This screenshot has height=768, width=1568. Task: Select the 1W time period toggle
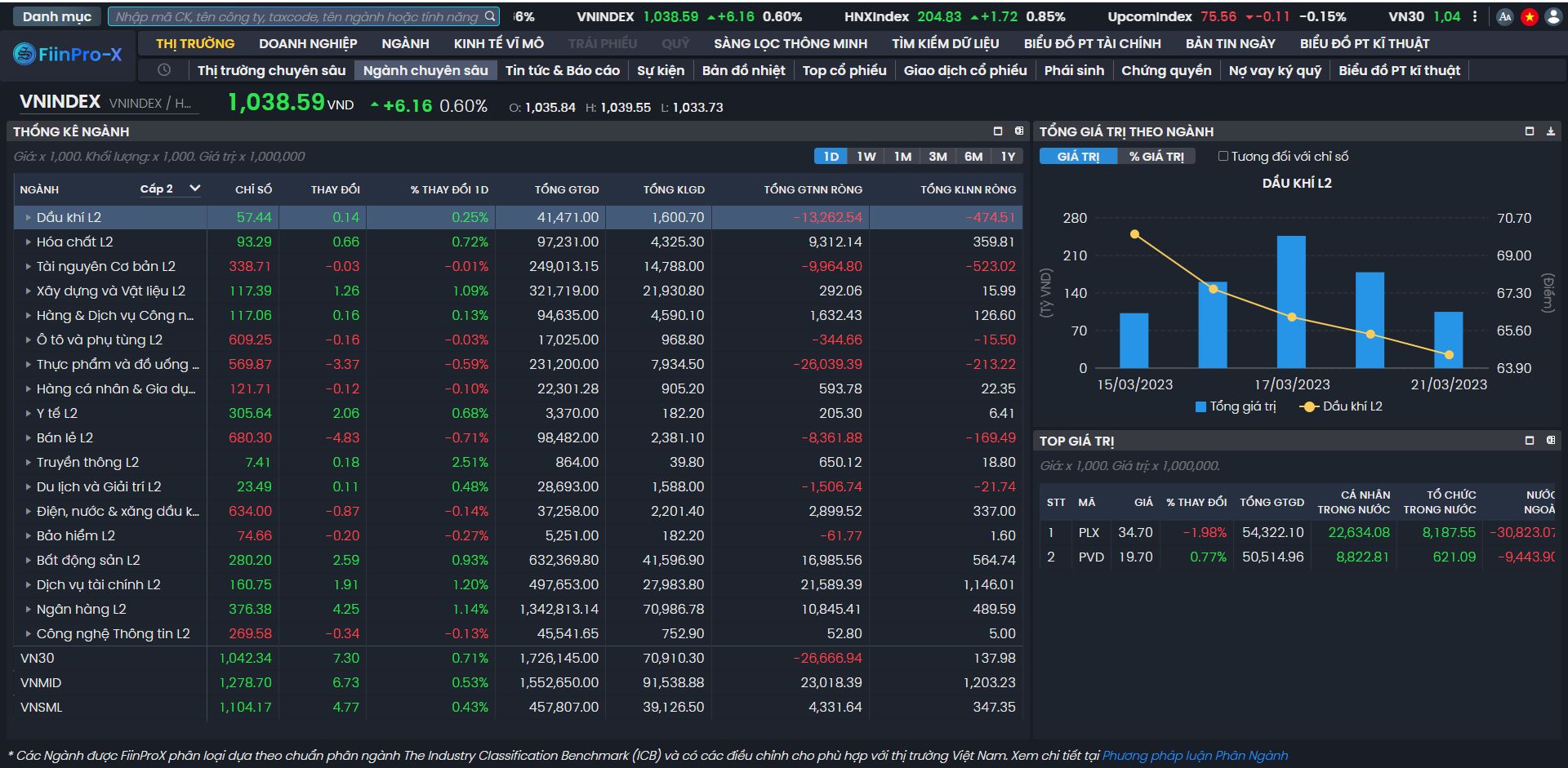coord(866,157)
